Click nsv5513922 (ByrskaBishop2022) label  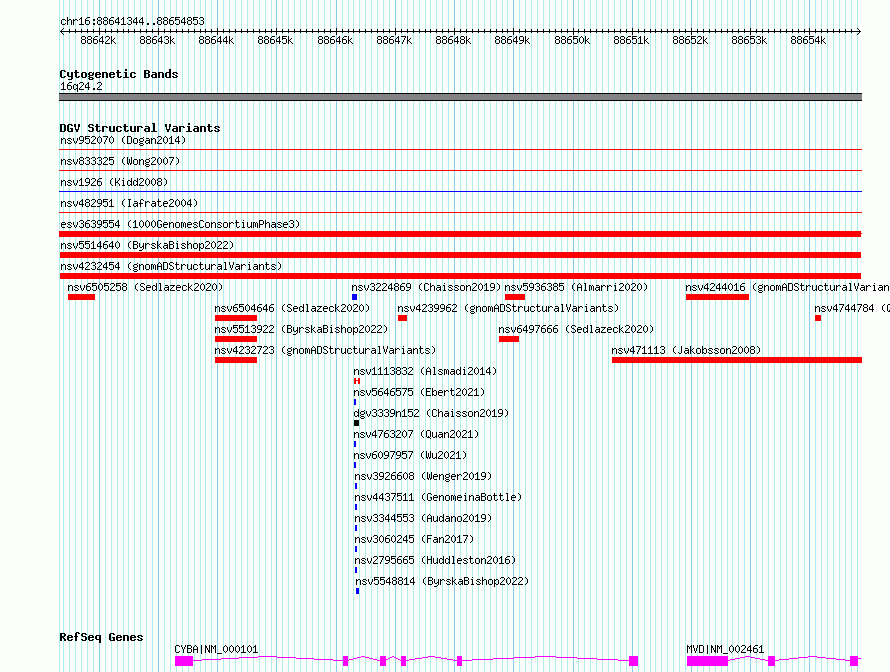click(x=301, y=329)
